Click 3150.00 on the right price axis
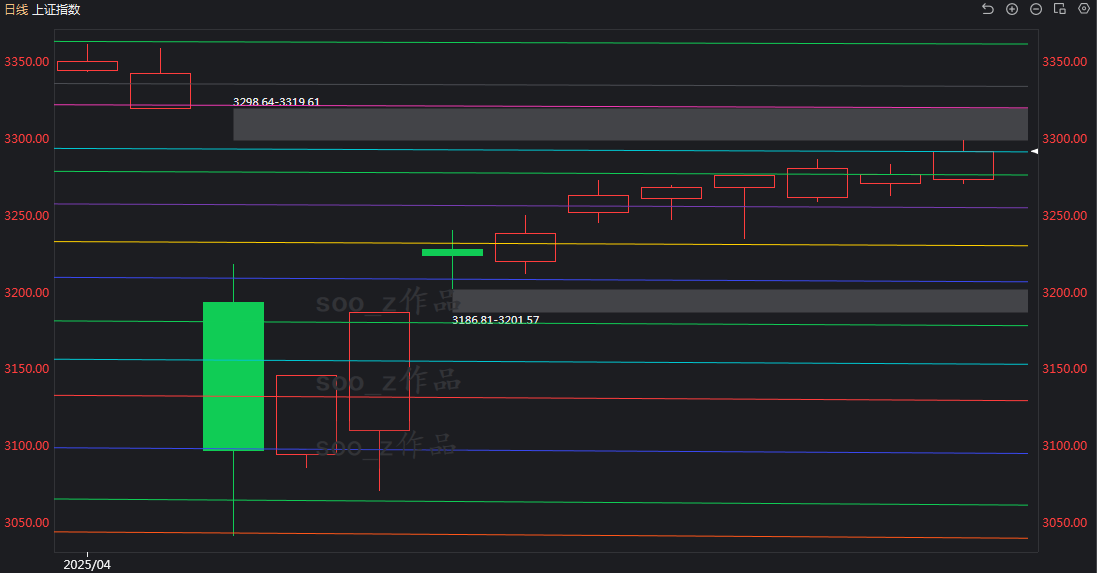The image size is (1097, 573). click(1065, 369)
